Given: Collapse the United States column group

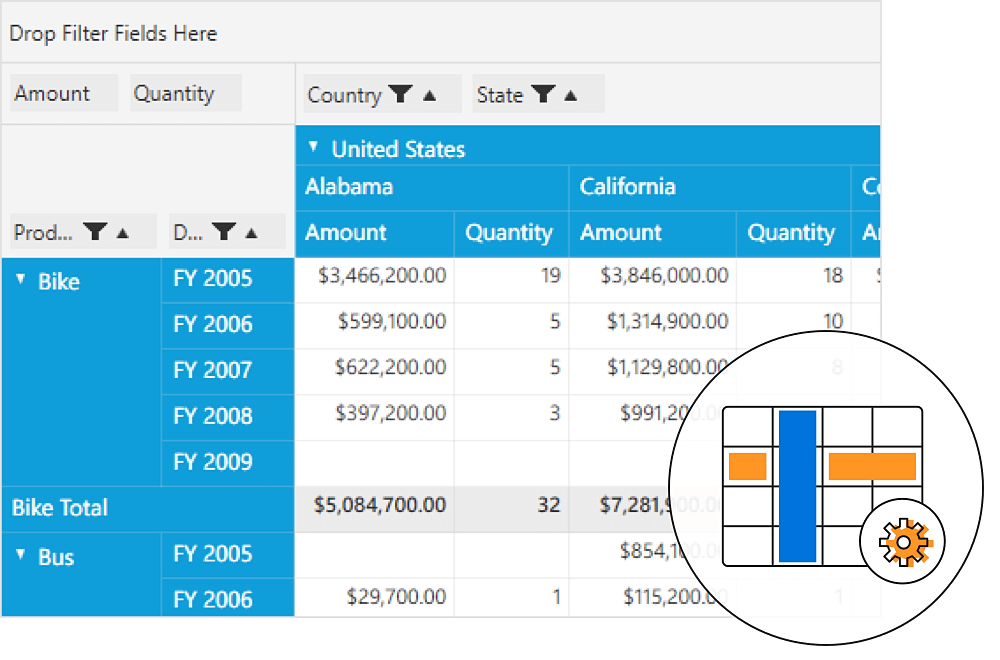Looking at the screenshot, I should click(x=313, y=147).
